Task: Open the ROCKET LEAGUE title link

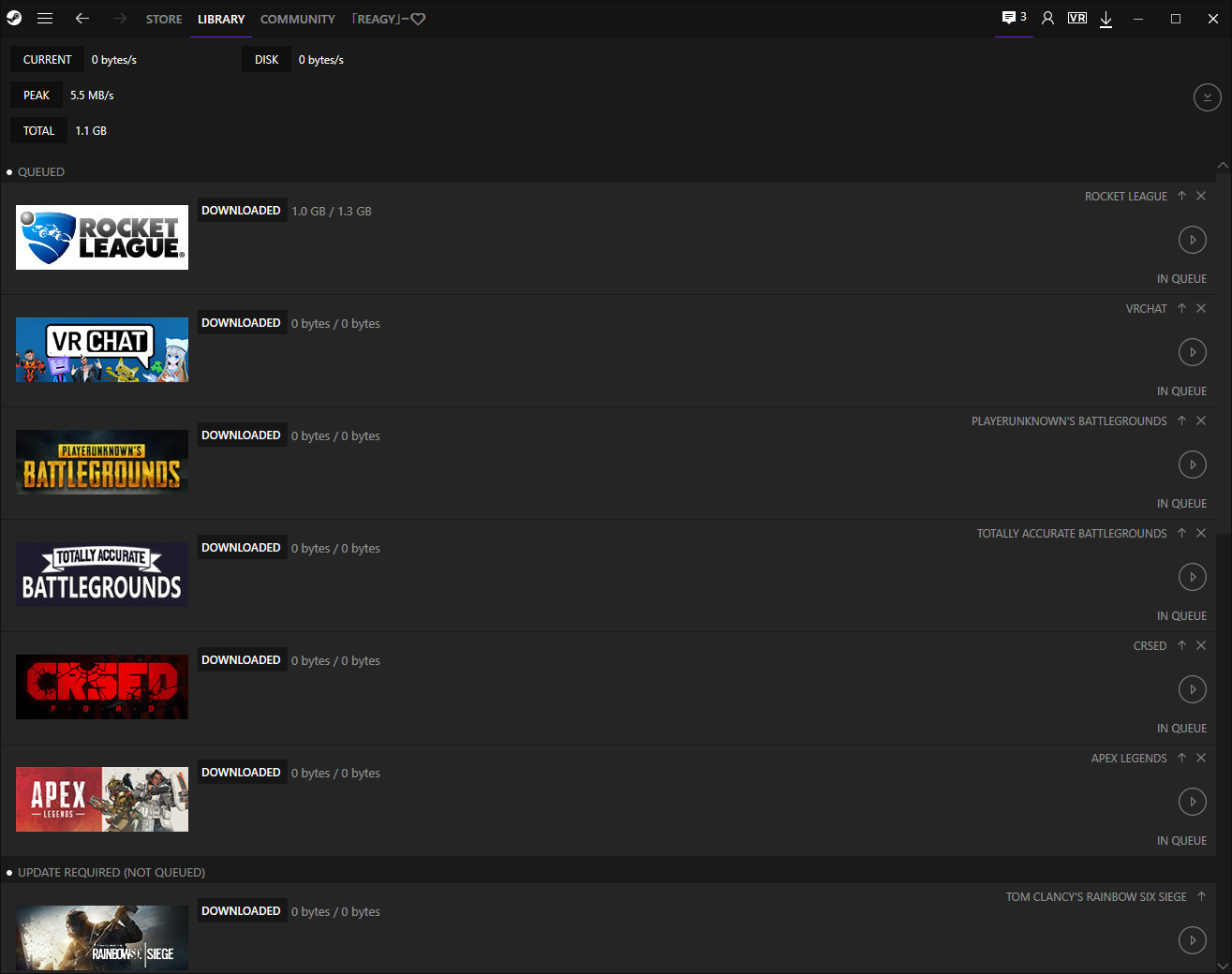Action: coord(1126,197)
